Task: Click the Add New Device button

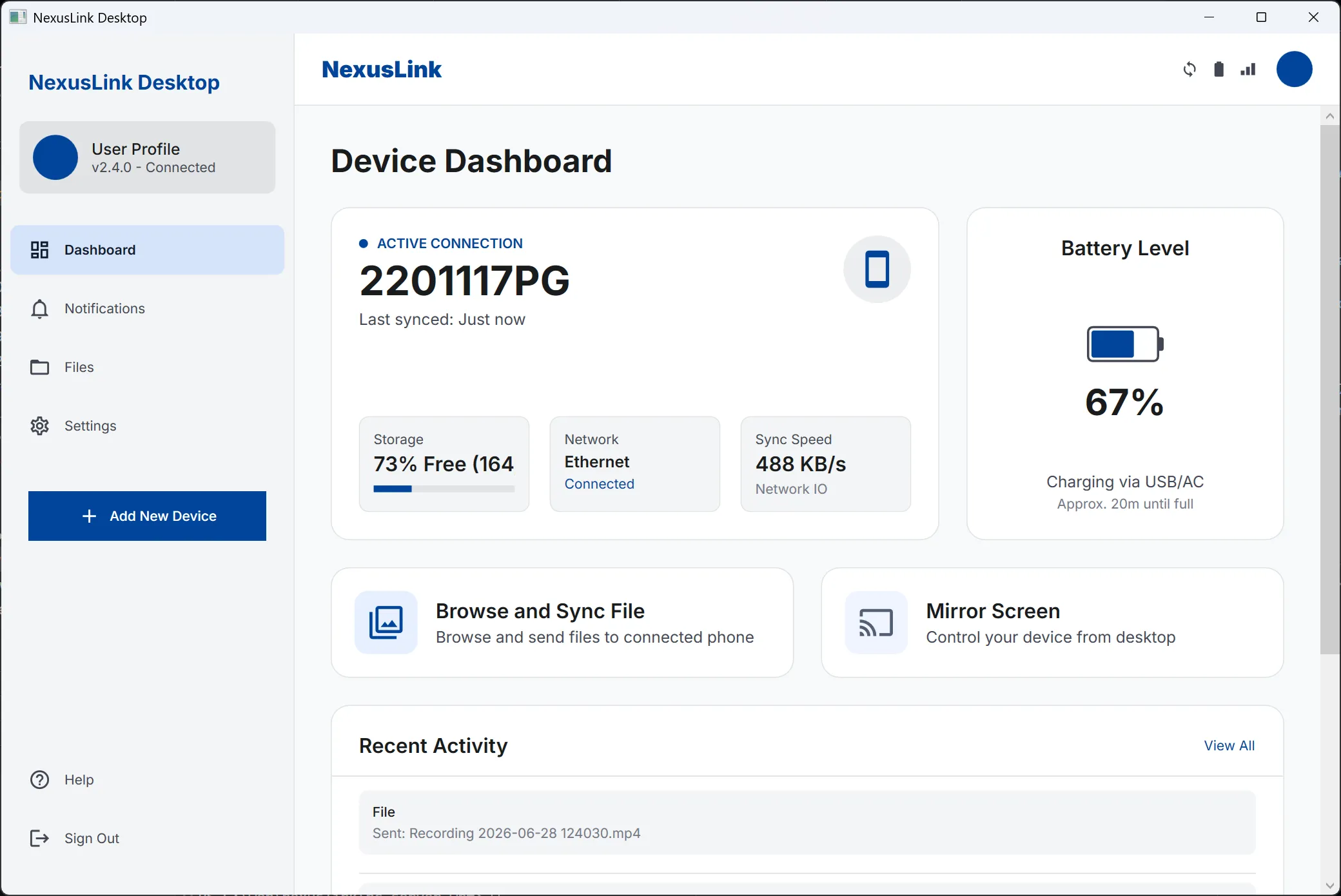Action: tap(147, 516)
